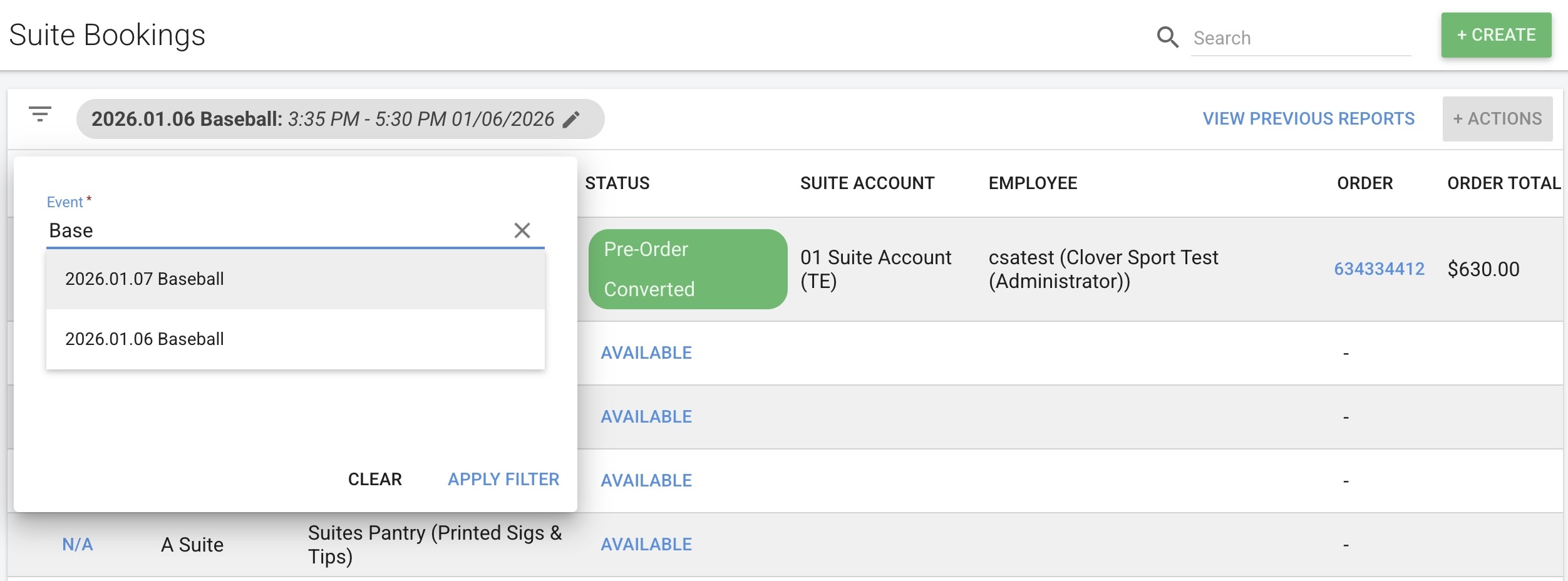Open VIEW PREVIOUS REPORTS link
The width and height of the screenshot is (1568, 581).
click(1308, 119)
